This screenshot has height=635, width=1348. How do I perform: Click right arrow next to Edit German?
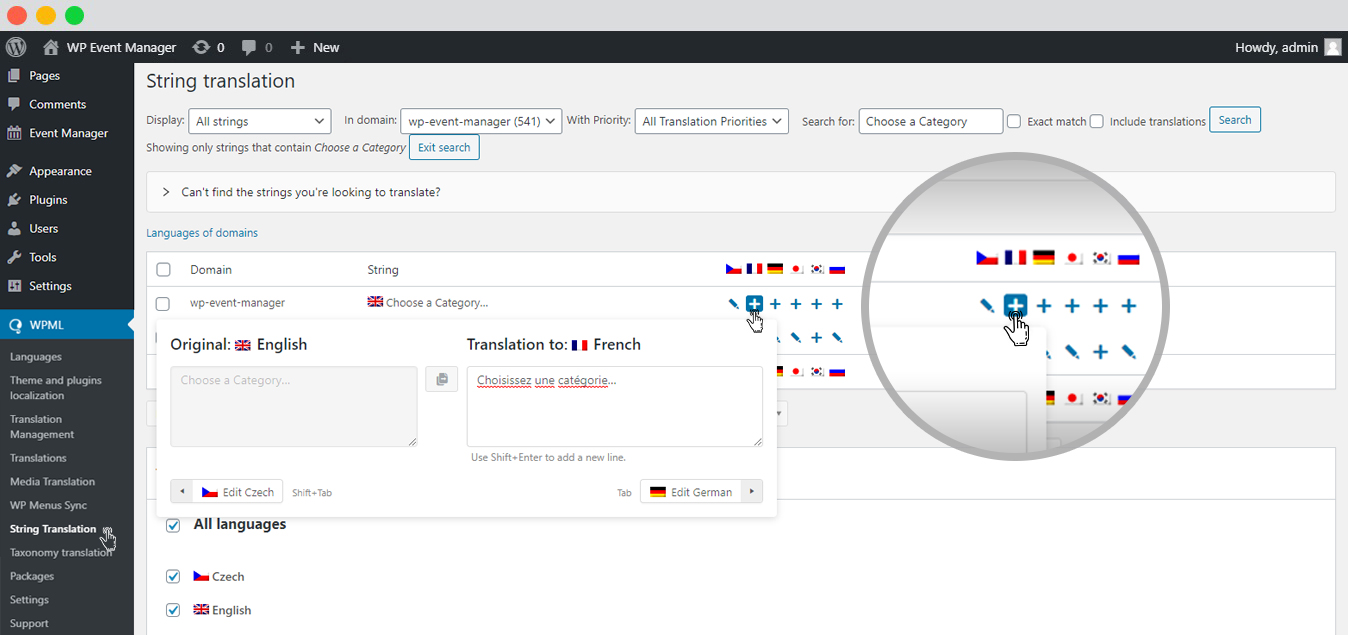pos(751,492)
